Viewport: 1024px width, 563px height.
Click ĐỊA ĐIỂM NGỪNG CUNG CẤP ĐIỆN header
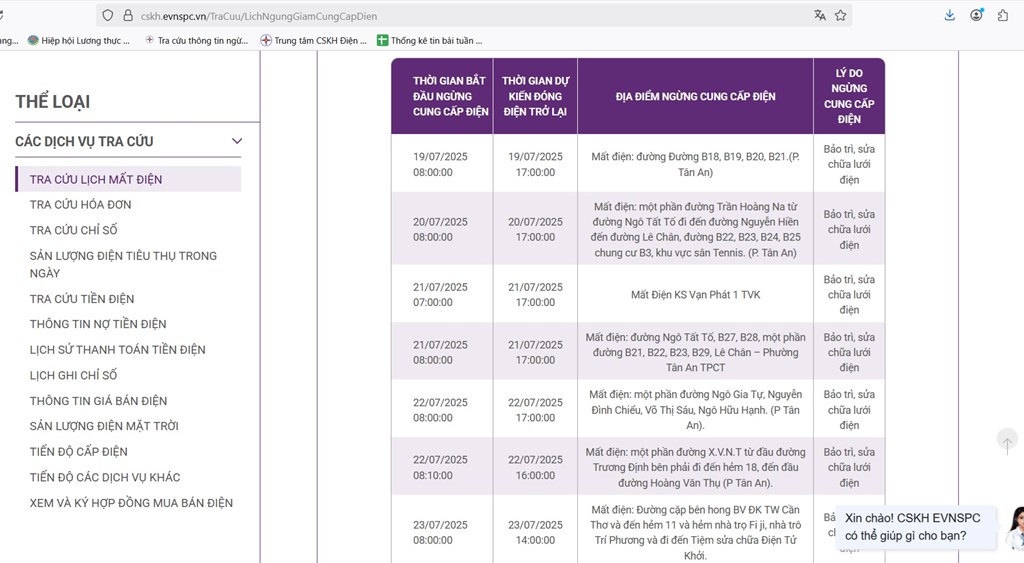point(696,96)
